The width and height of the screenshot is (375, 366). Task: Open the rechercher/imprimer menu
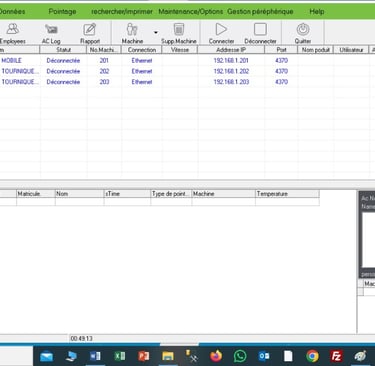point(122,12)
